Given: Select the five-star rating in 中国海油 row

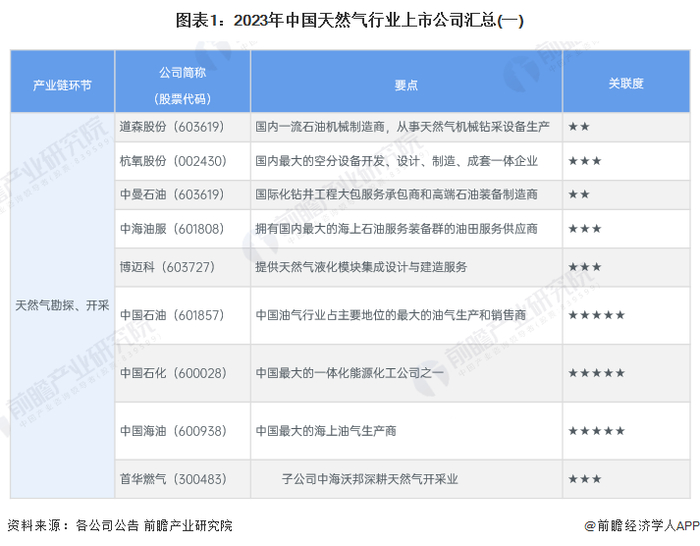Looking at the screenshot, I should coord(596,431).
